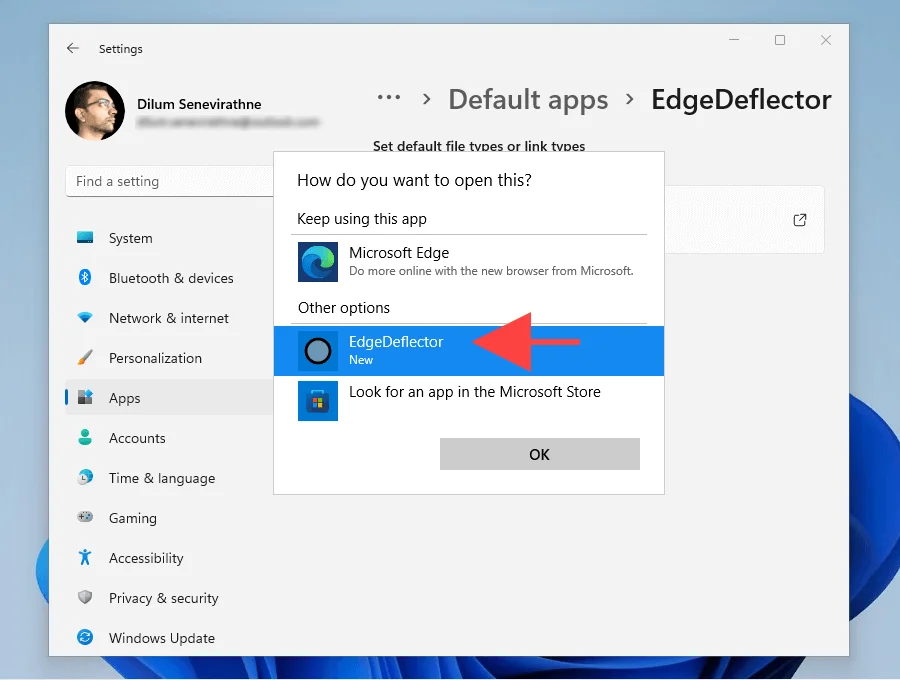Open Privacy & security category
This screenshot has width=900, height=680.
point(164,598)
